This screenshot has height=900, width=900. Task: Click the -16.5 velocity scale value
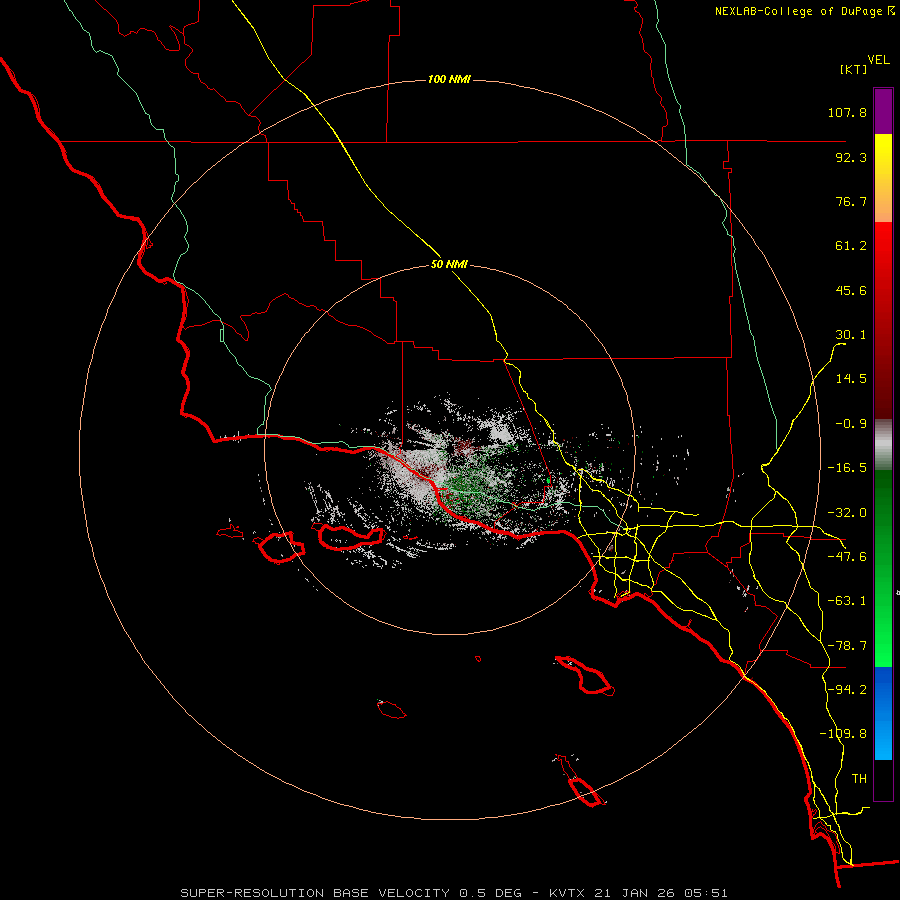pos(847,468)
